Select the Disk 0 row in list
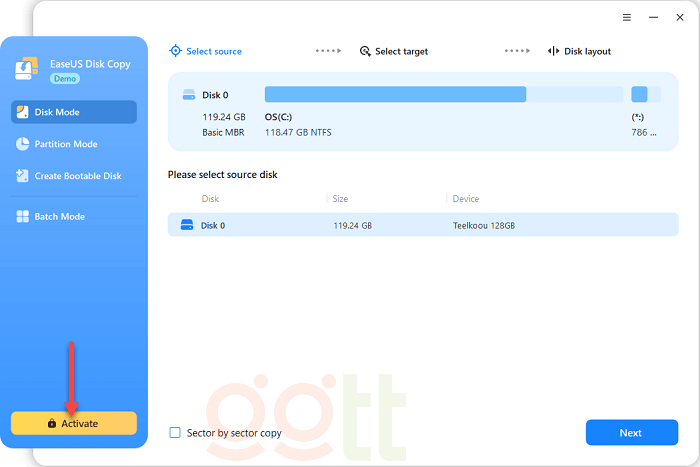The width and height of the screenshot is (700, 467). coord(422,225)
